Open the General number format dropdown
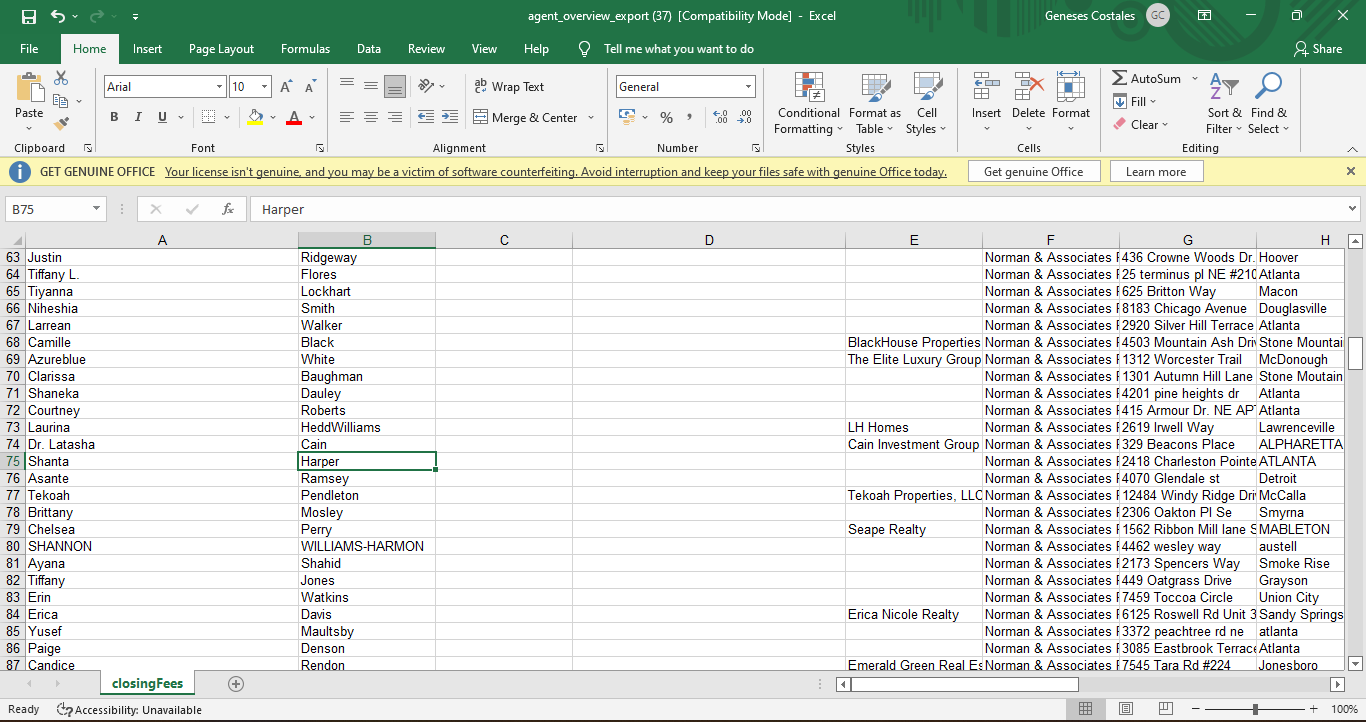 click(747, 87)
